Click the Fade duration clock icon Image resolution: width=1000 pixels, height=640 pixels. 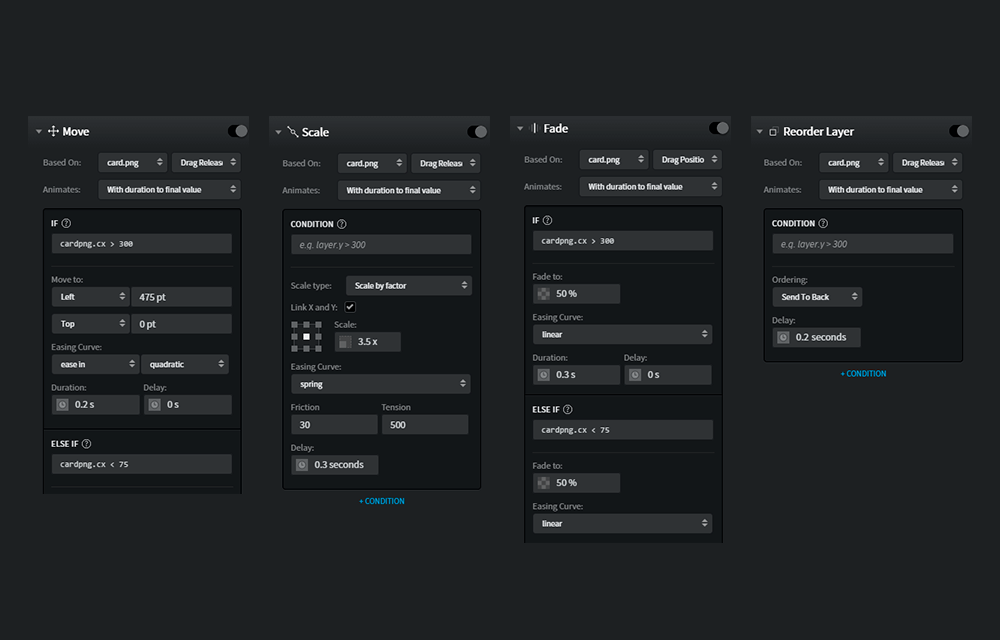[543, 375]
